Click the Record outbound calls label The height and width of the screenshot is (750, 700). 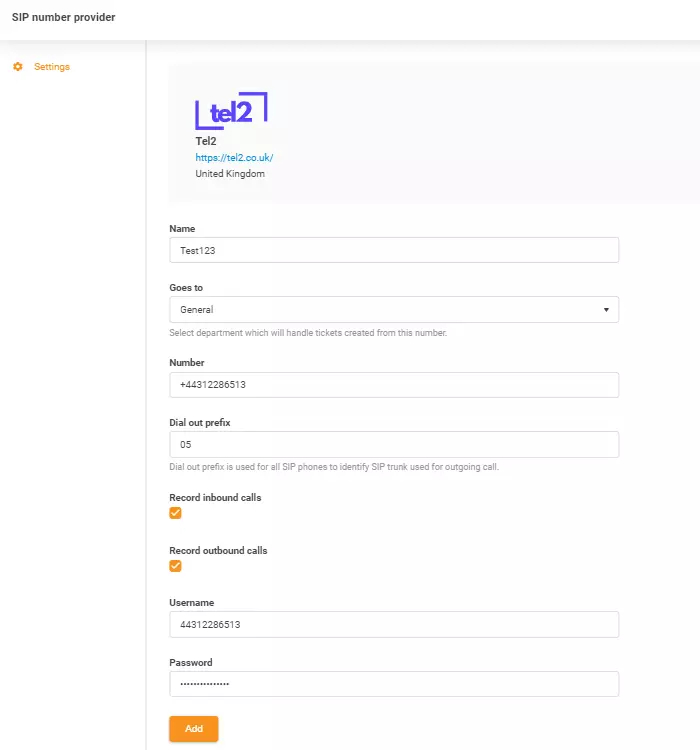tap(218, 551)
